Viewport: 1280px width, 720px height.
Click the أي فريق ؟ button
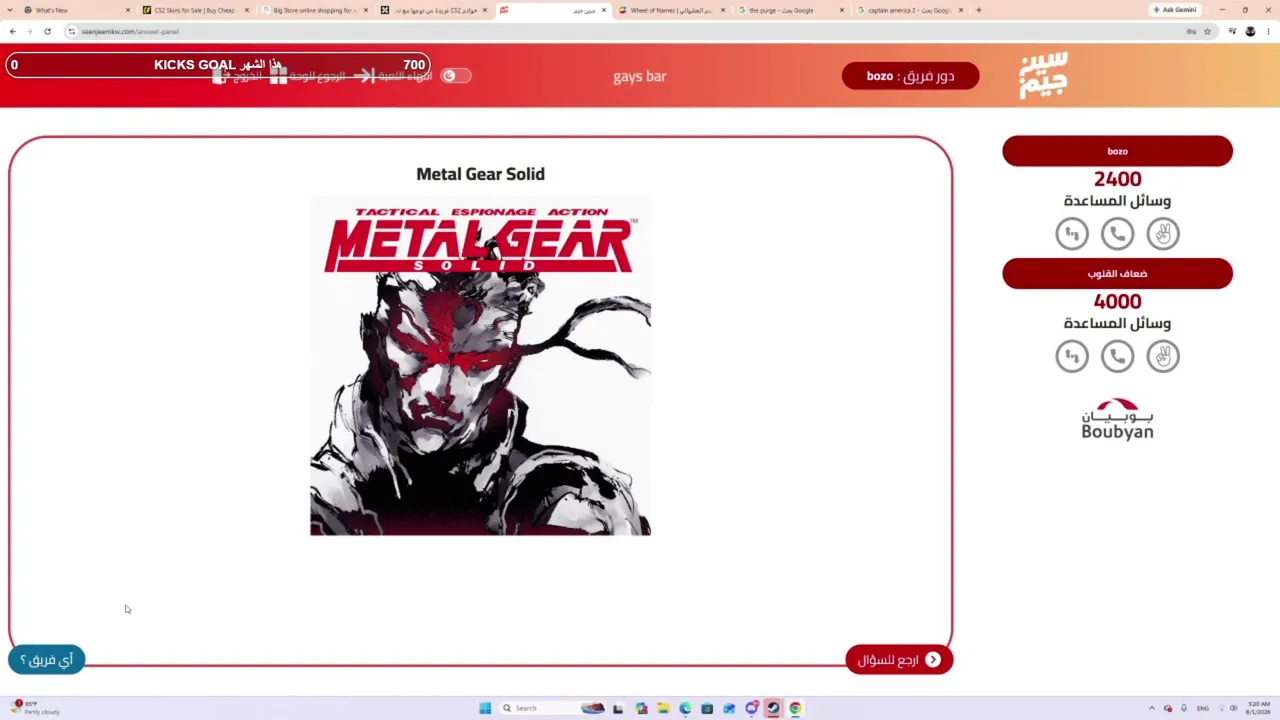point(47,660)
